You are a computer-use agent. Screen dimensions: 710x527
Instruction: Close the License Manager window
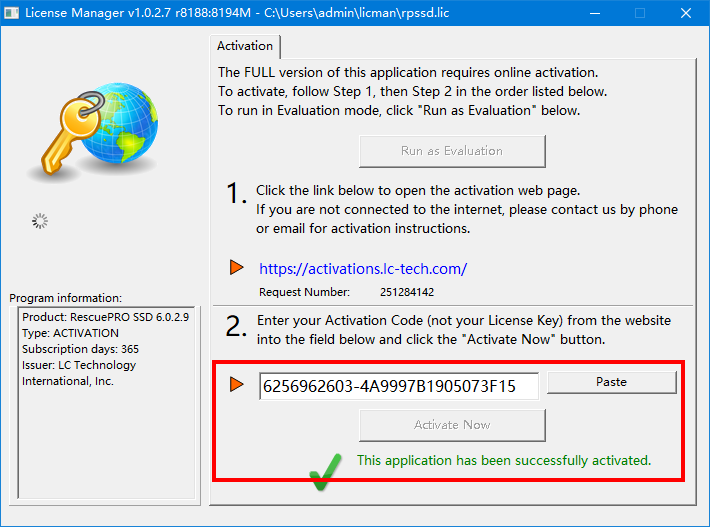pos(686,13)
